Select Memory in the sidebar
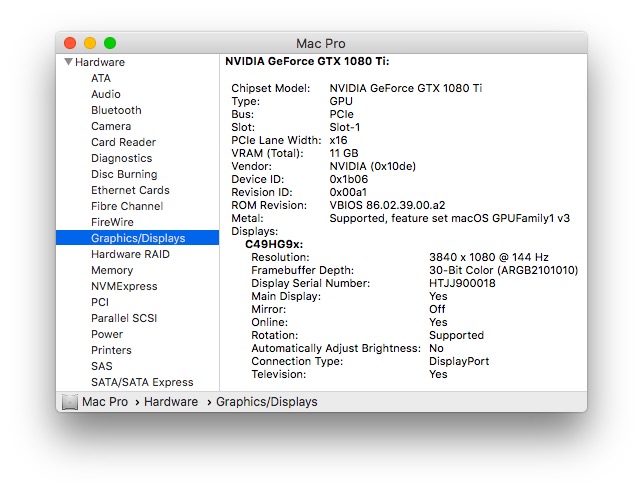Viewport: 643px width, 492px height. [112, 270]
